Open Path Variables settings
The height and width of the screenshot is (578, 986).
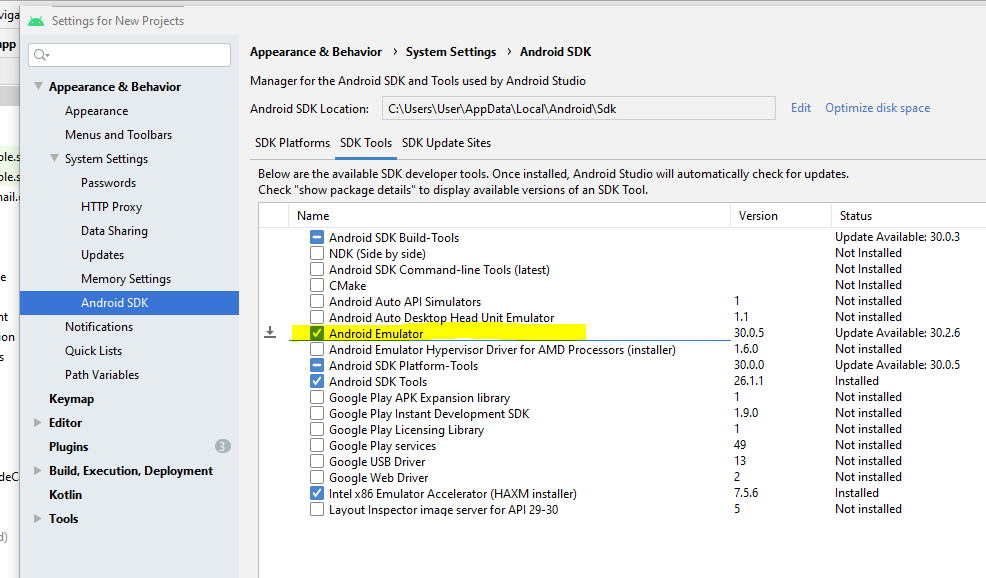tap(102, 374)
